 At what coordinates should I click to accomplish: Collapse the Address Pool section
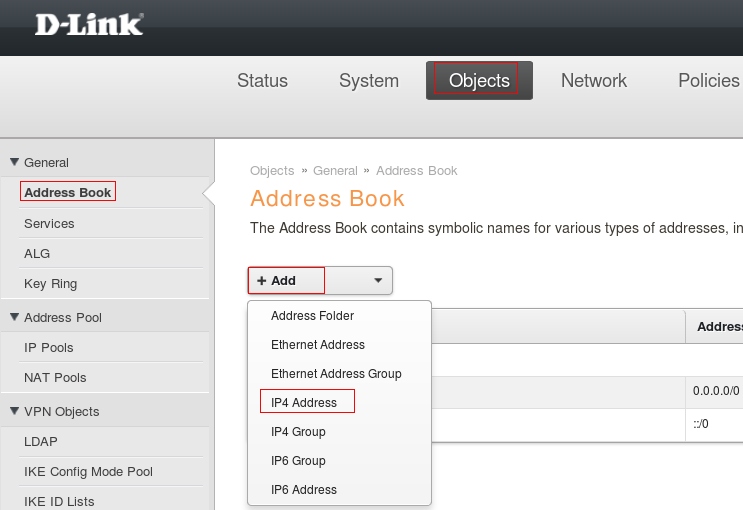[15, 317]
